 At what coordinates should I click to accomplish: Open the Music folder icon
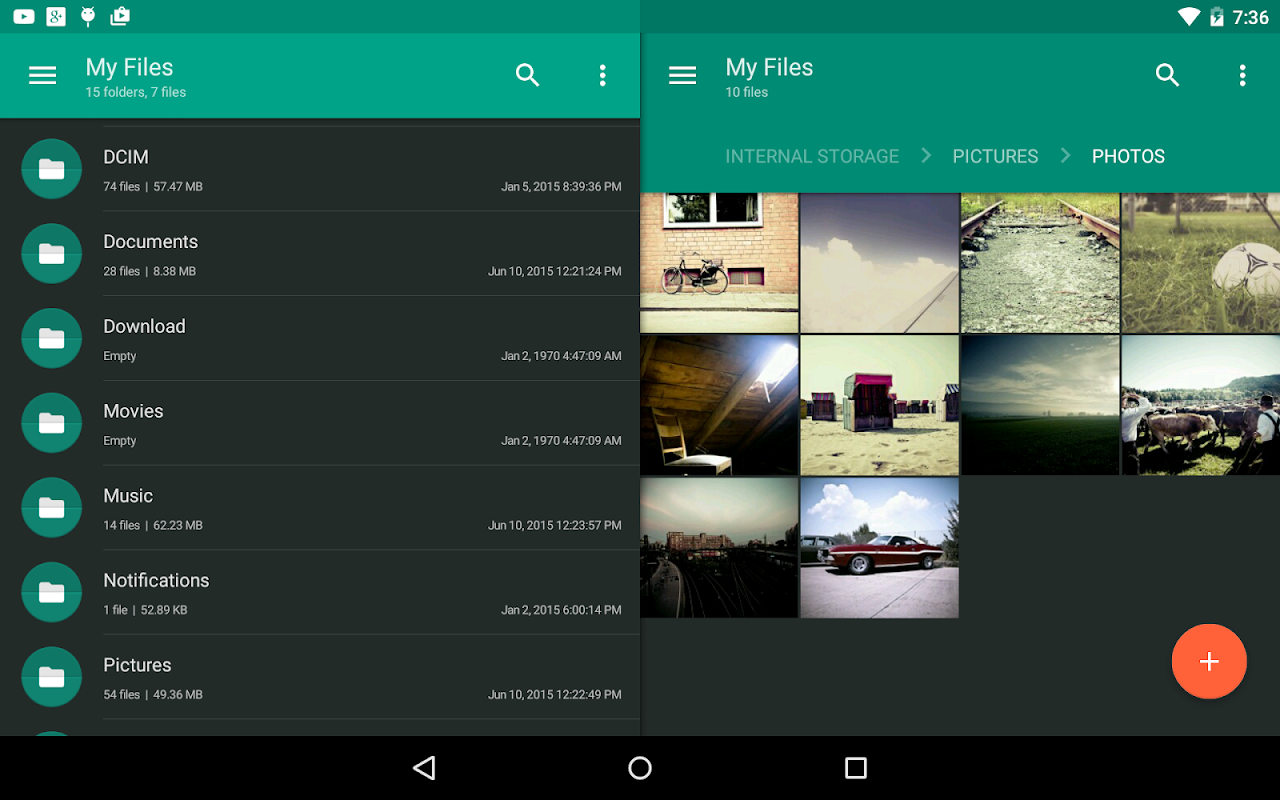tap(51, 507)
